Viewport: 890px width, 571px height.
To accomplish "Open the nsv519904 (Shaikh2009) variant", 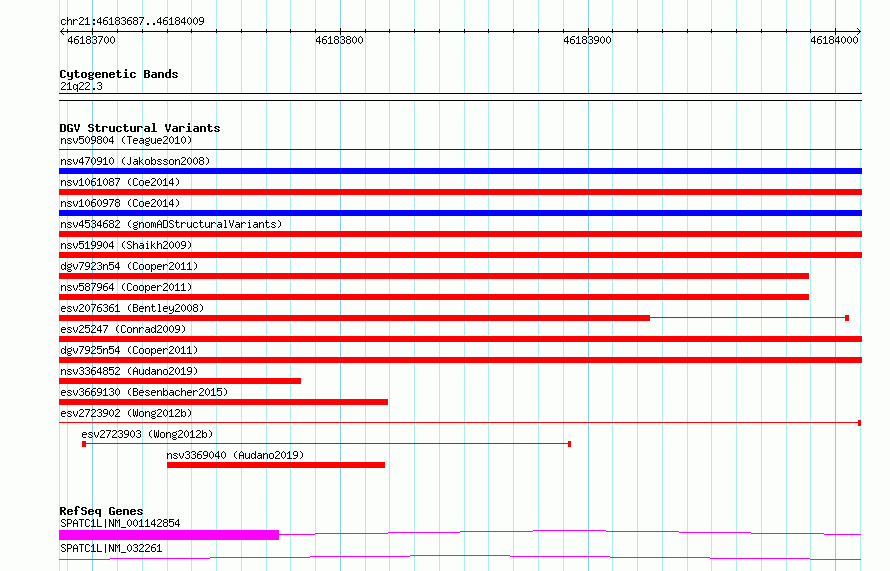I will 126,245.
